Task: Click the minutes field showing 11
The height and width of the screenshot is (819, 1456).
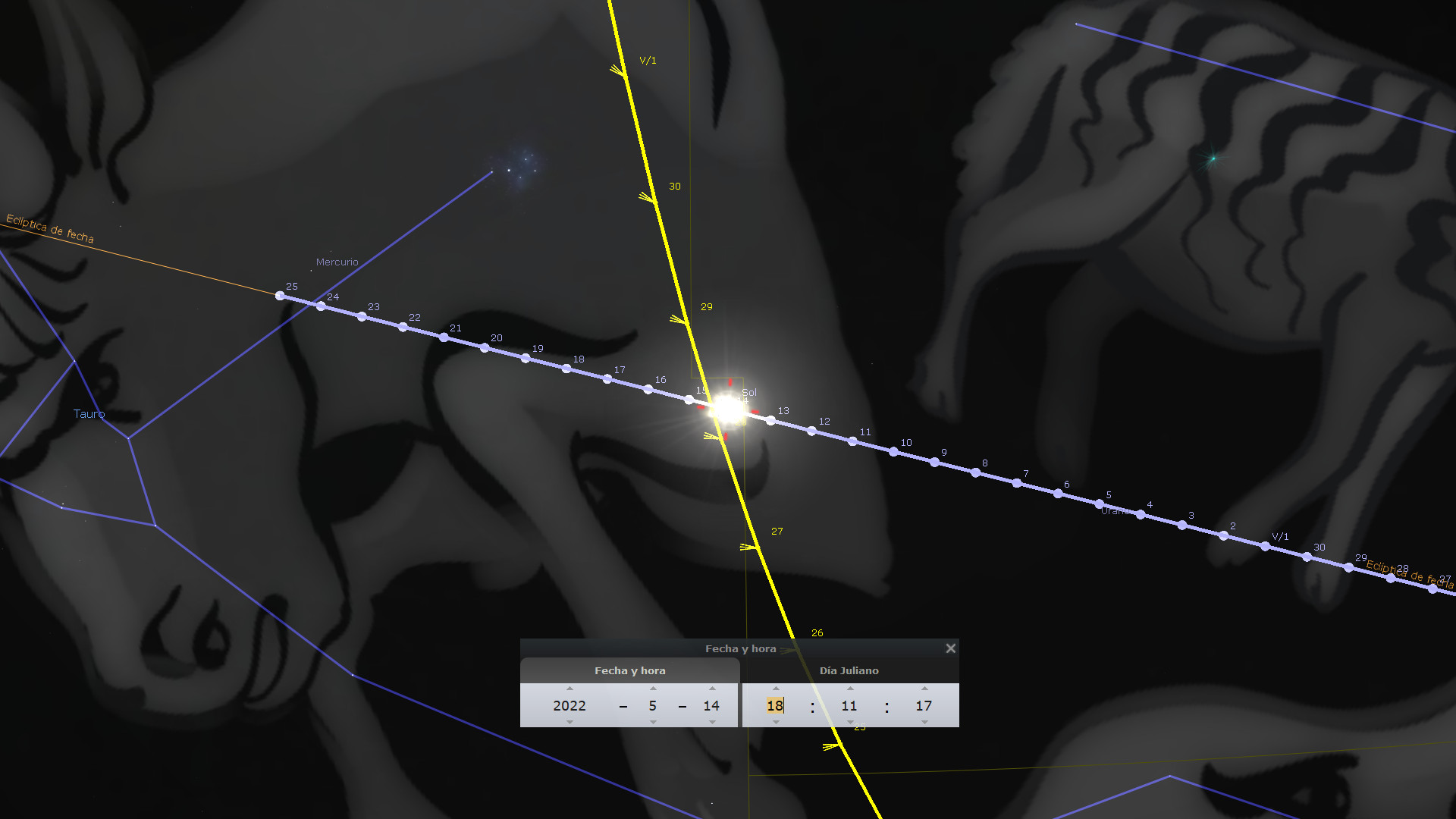Action: (x=849, y=705)
